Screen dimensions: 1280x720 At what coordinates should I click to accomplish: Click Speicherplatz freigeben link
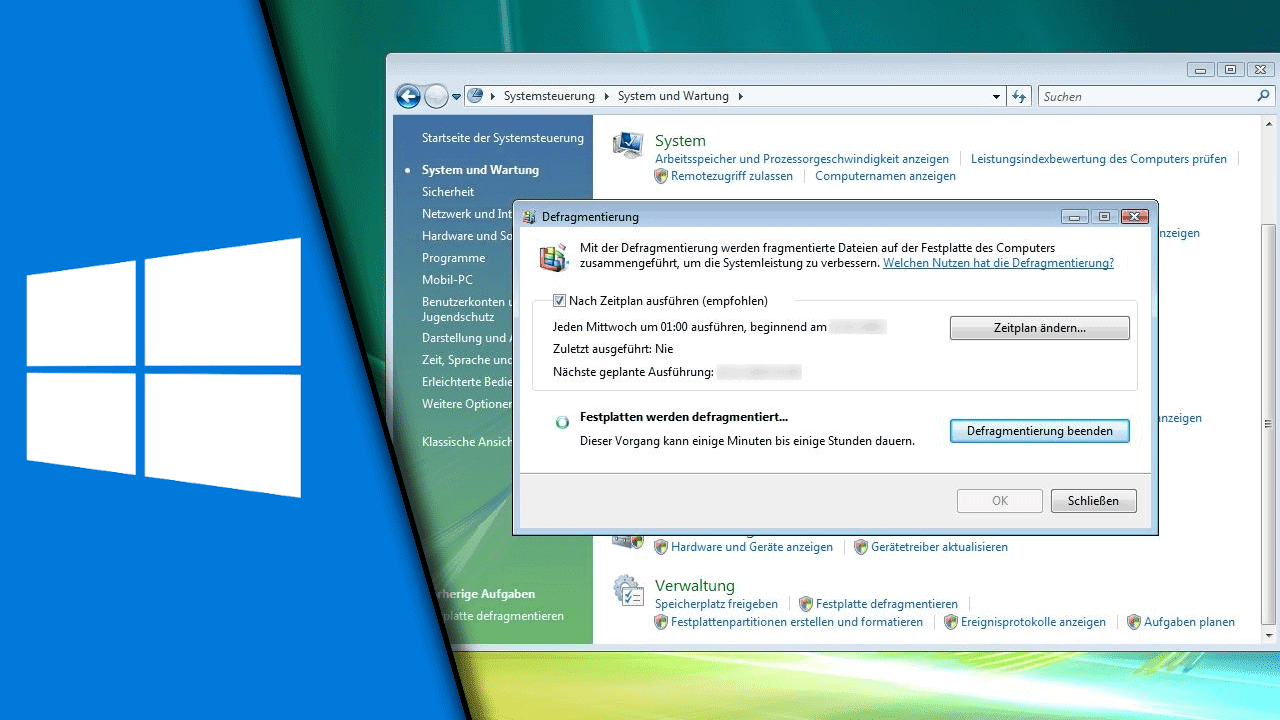(716, 604)
